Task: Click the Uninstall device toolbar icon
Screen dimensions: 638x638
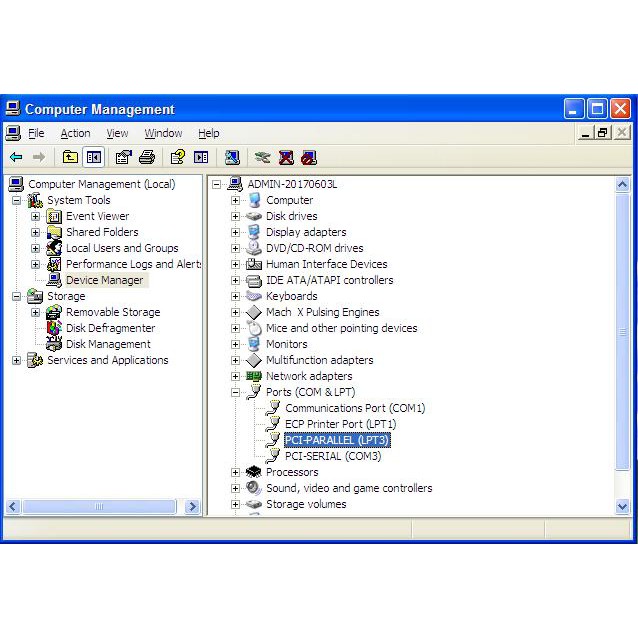Action: [286, 157]
